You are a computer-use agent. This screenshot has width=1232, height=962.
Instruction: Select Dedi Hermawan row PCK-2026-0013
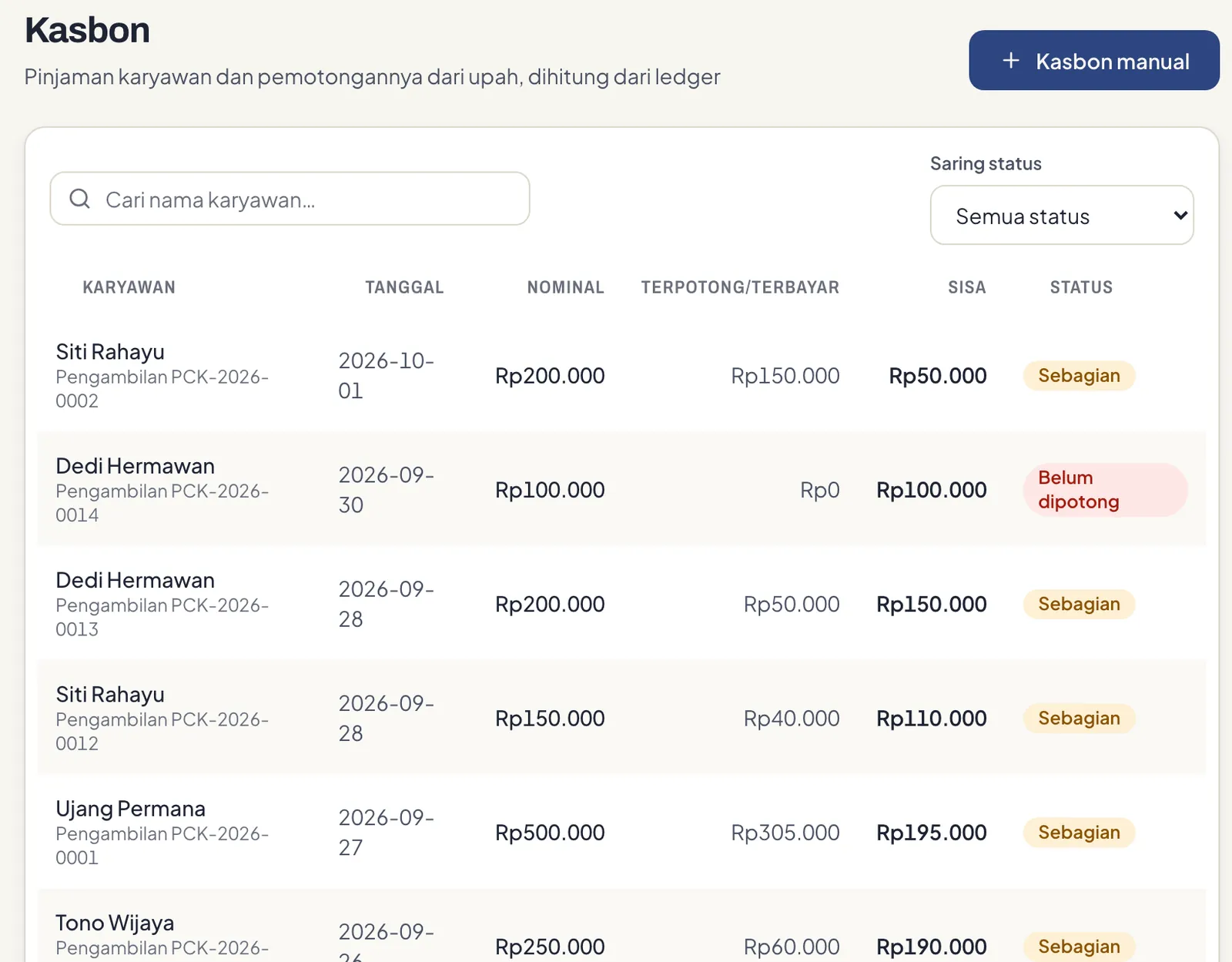point(621,603)
